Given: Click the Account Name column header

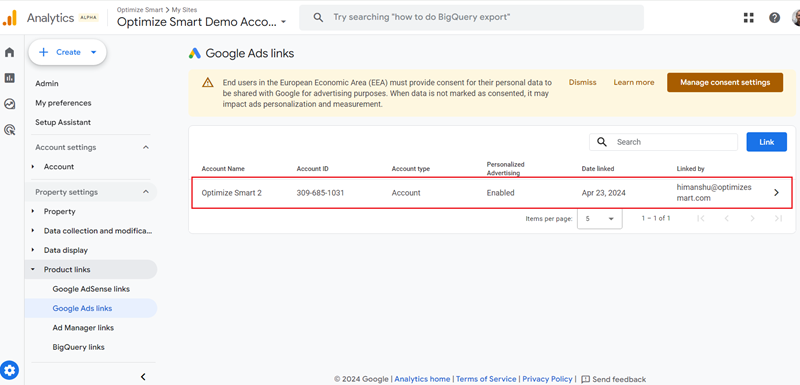Looking at the screenshot, I should 223,169.
